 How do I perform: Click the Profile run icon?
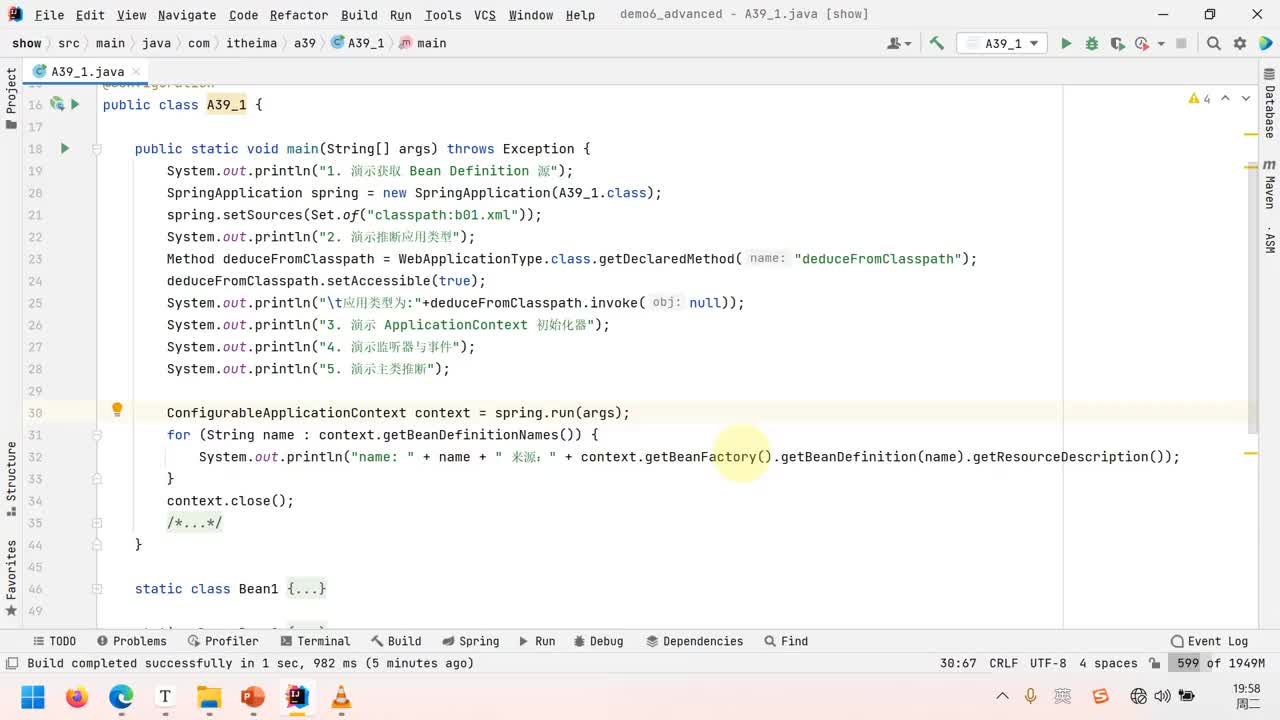(x=1141, y=43)
